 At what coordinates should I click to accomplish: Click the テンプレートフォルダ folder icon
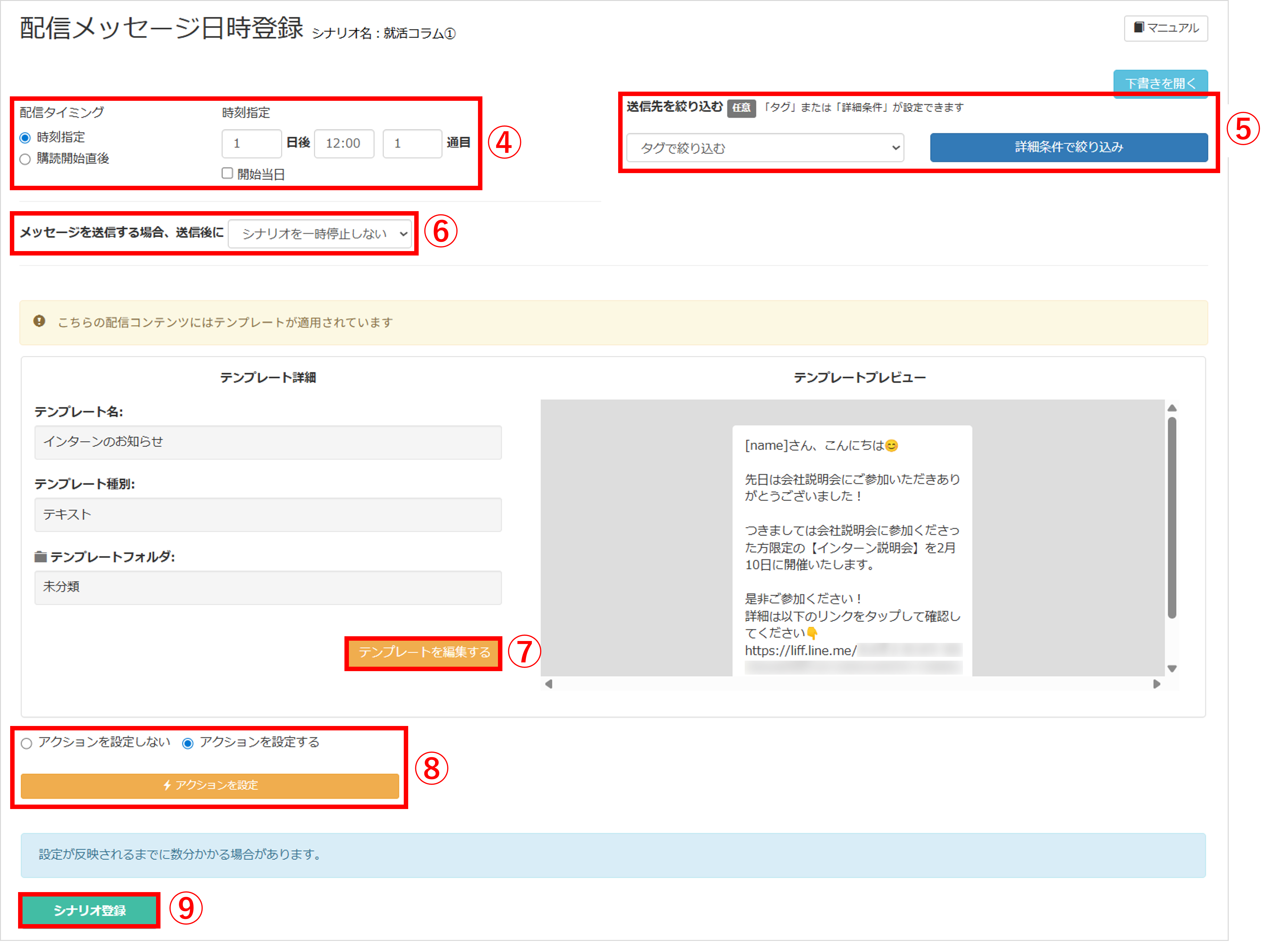40,557
